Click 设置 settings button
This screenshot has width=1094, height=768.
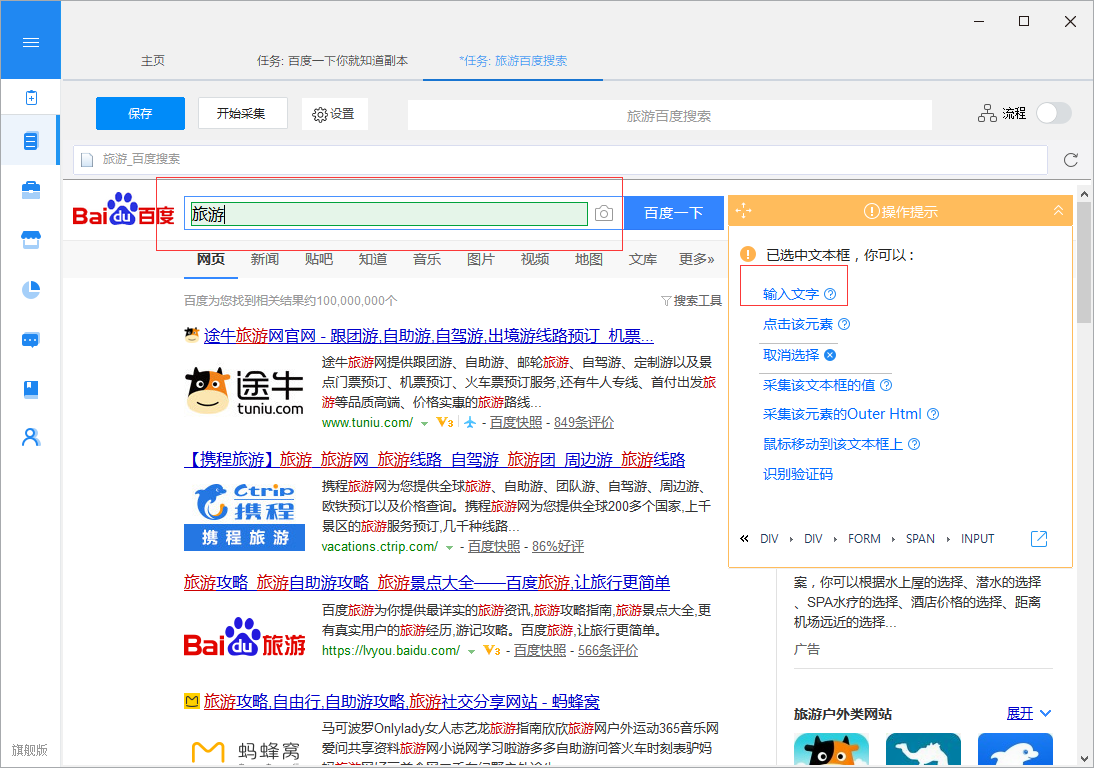coord(334,114)
